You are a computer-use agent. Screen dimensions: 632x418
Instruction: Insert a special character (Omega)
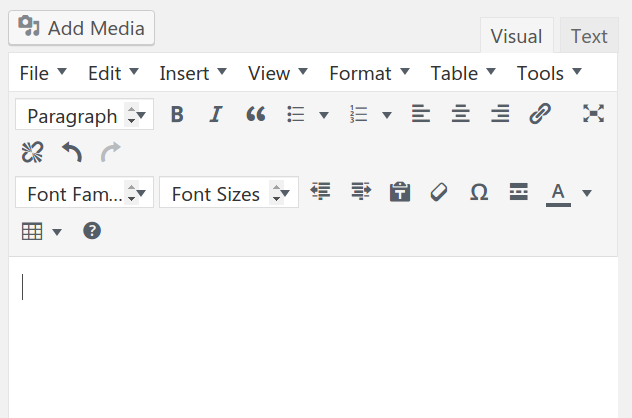[x=479, y=193]
